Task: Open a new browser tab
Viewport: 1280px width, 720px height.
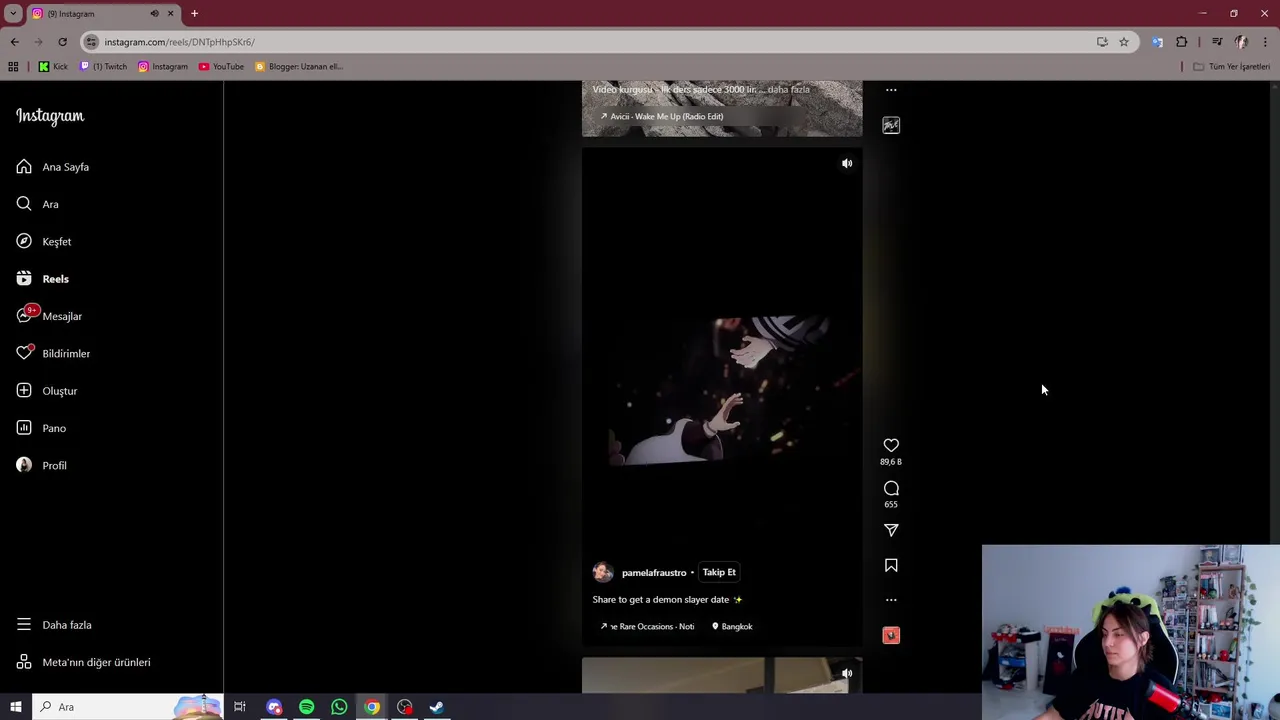Action: tap(194, 13)
